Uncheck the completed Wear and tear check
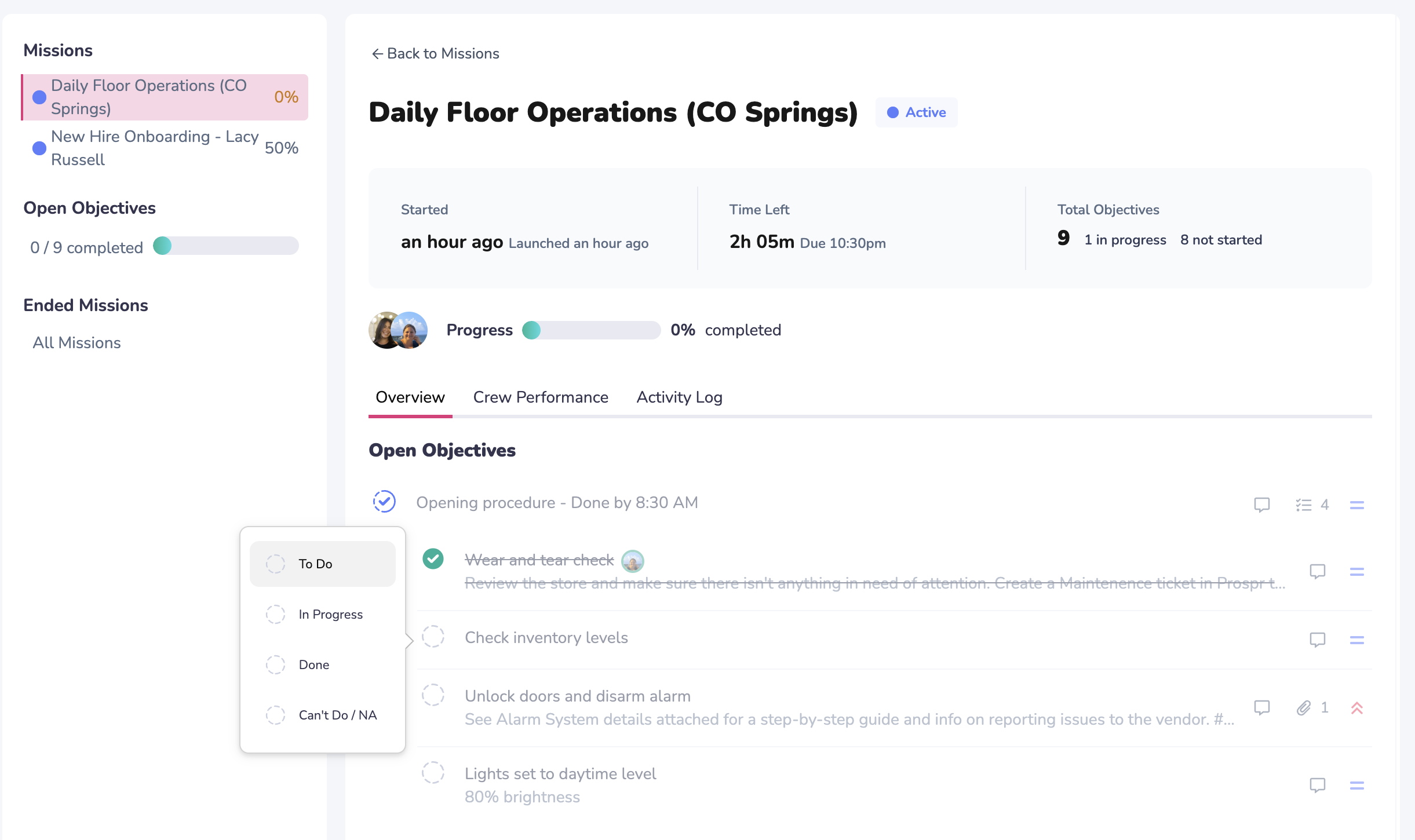This screenshot has height=840, width=1415. click(x=433, y=559)
